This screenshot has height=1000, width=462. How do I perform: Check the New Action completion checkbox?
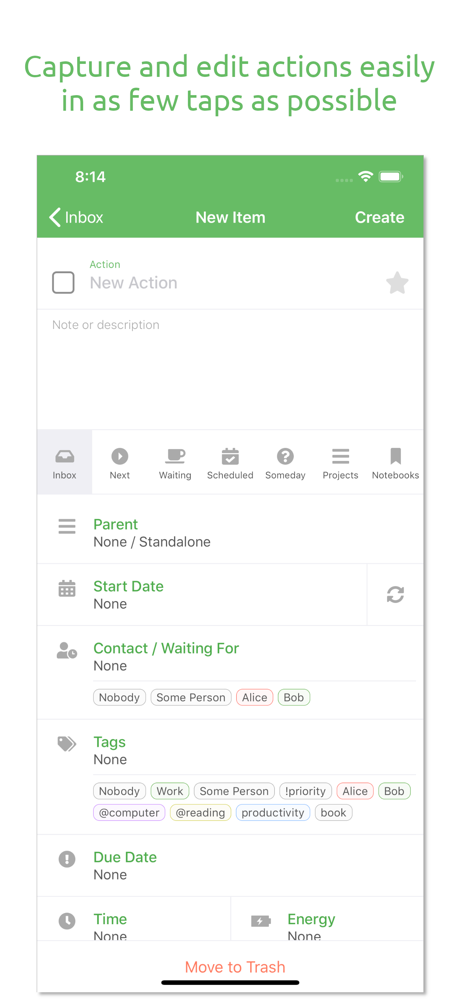[63, 283]
